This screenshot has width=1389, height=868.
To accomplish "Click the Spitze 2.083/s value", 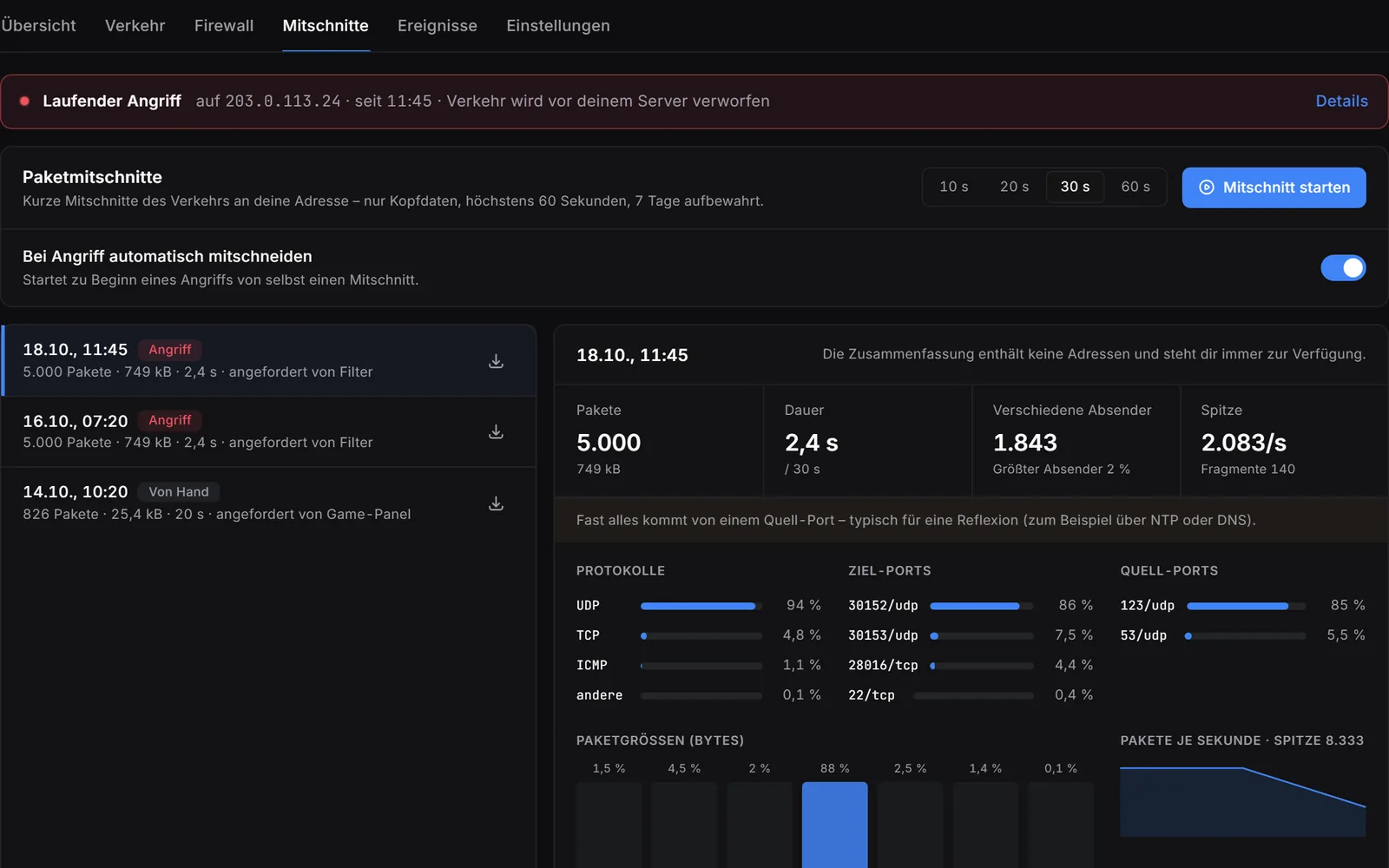I will (1243, 443).
